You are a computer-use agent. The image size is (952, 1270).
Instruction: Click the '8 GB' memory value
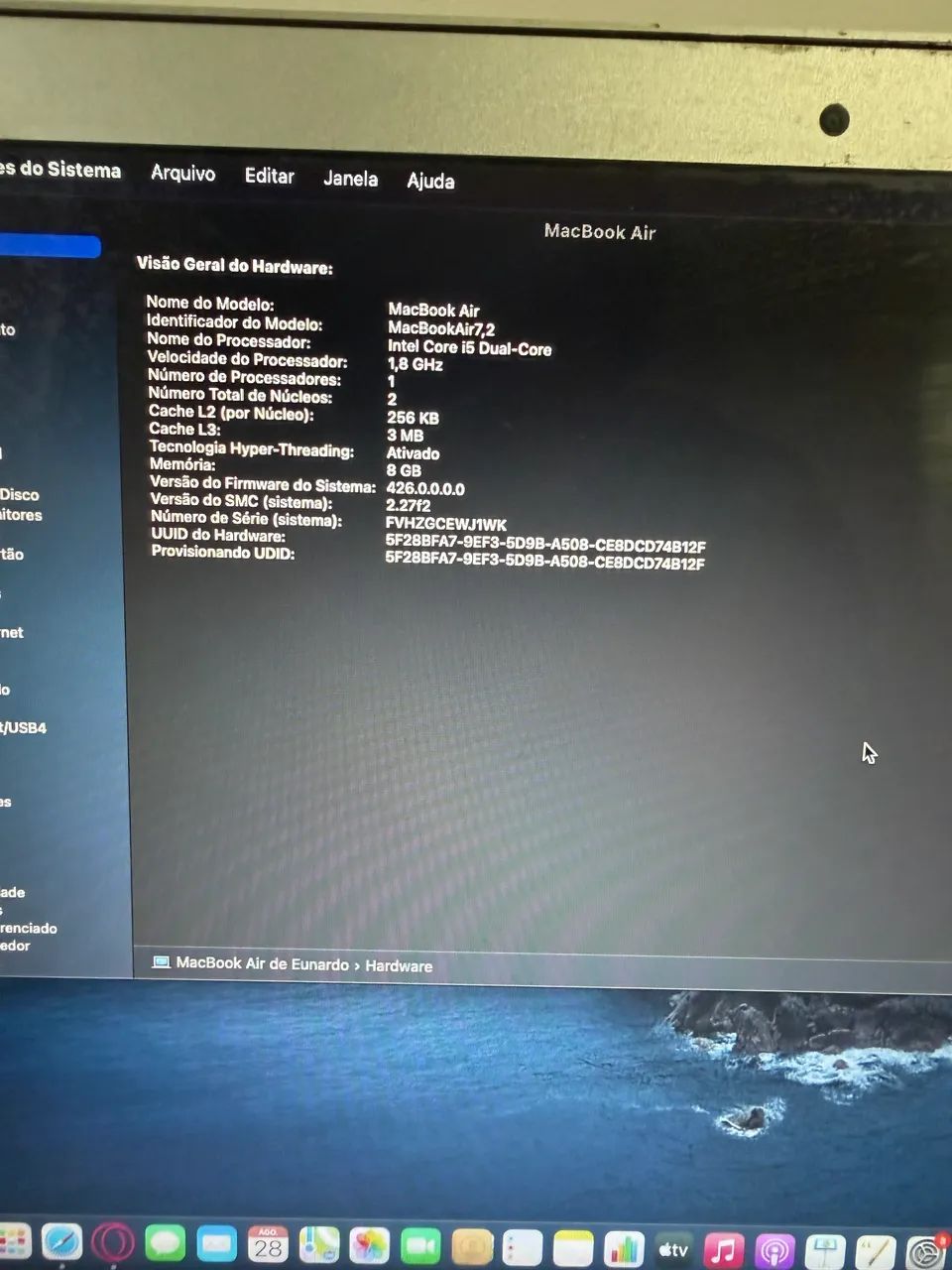coord(404,470)
